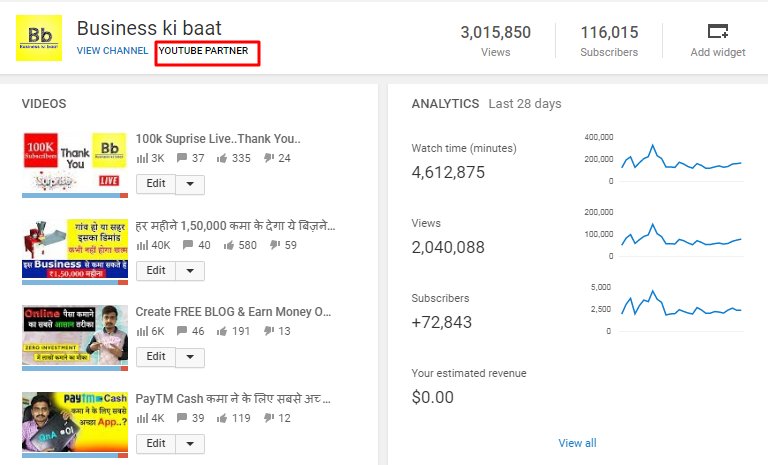Click dislikes thumb icon showing 13

pyautogui.click(x=269, y=331)
